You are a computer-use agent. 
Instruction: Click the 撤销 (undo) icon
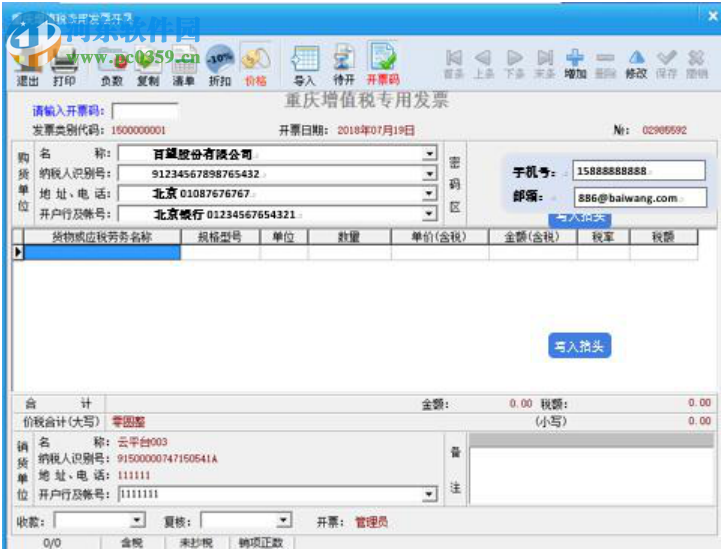[696, 64]
